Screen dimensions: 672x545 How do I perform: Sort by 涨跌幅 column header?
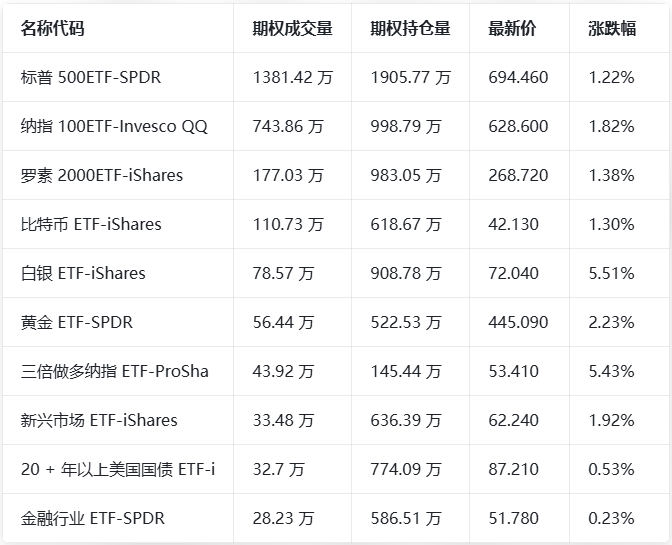[x=612, y=29]
